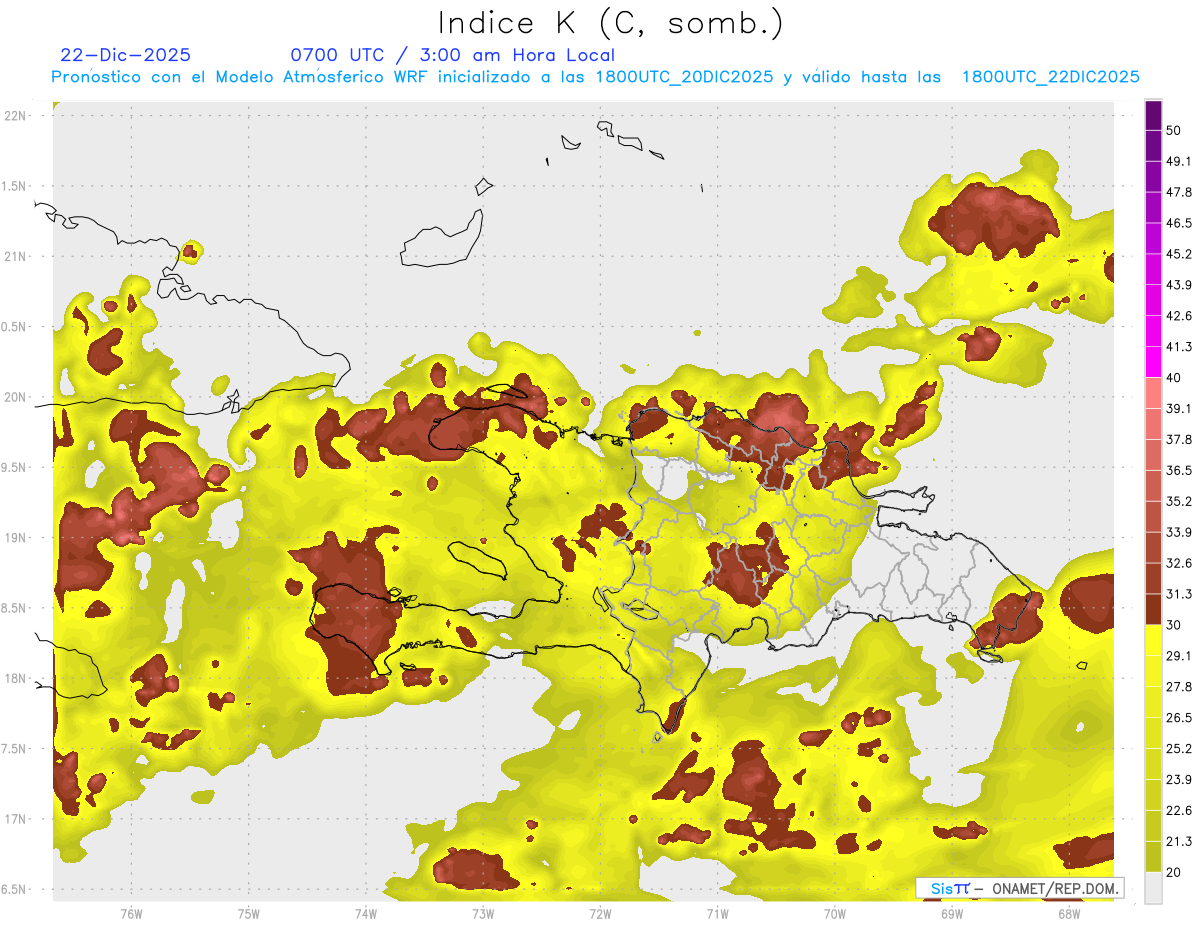The image size is (1200, 927).
Task: Click the colorbar label '23.9'
Action: click(x=1179, y=780)
